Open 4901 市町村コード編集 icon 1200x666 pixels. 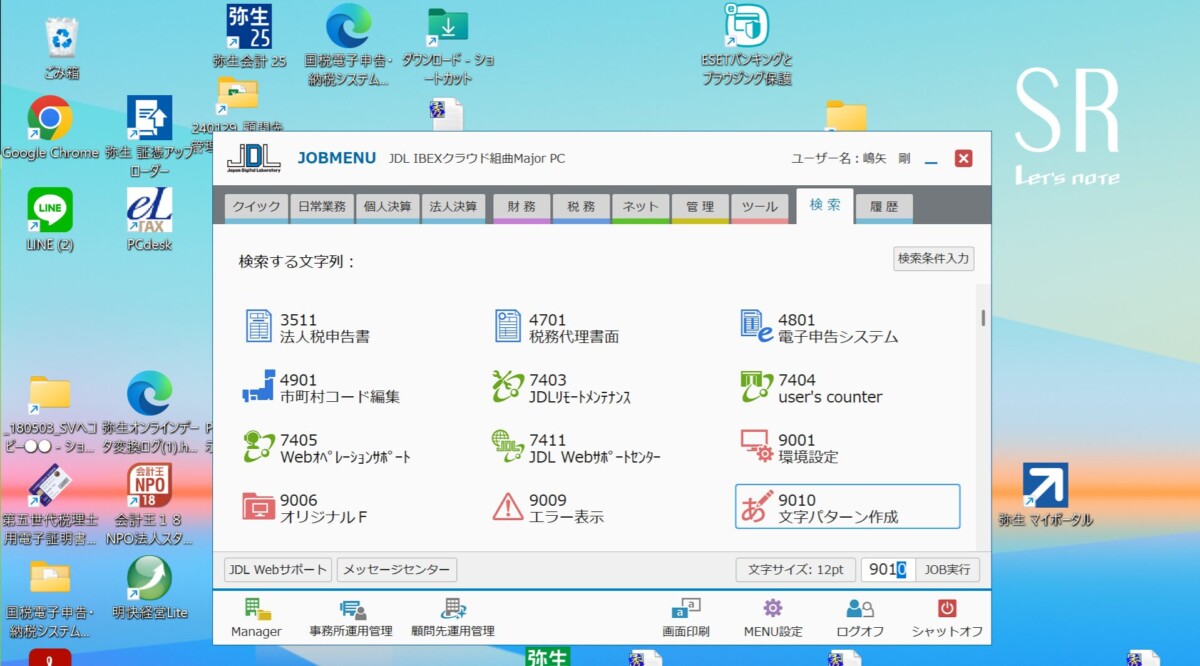pos(259,387)
